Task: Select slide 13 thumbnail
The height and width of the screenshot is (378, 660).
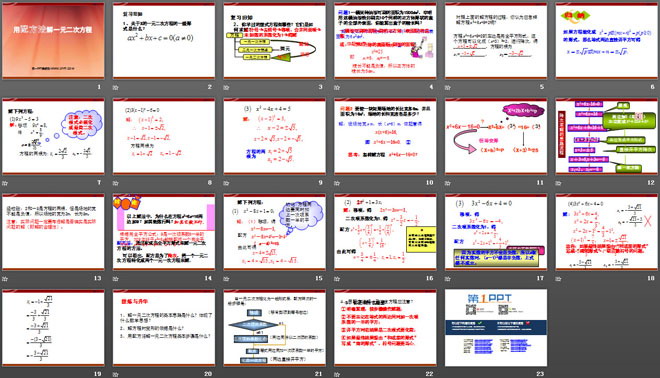Action: click(x=53, y=232)
